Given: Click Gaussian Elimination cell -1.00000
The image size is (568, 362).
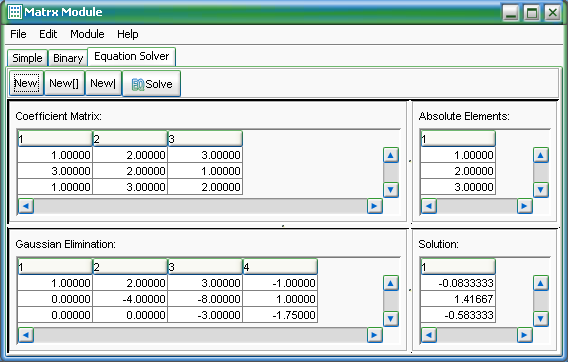Looking at the screenshot, I should pyautogui.click(x=280, y=283).
